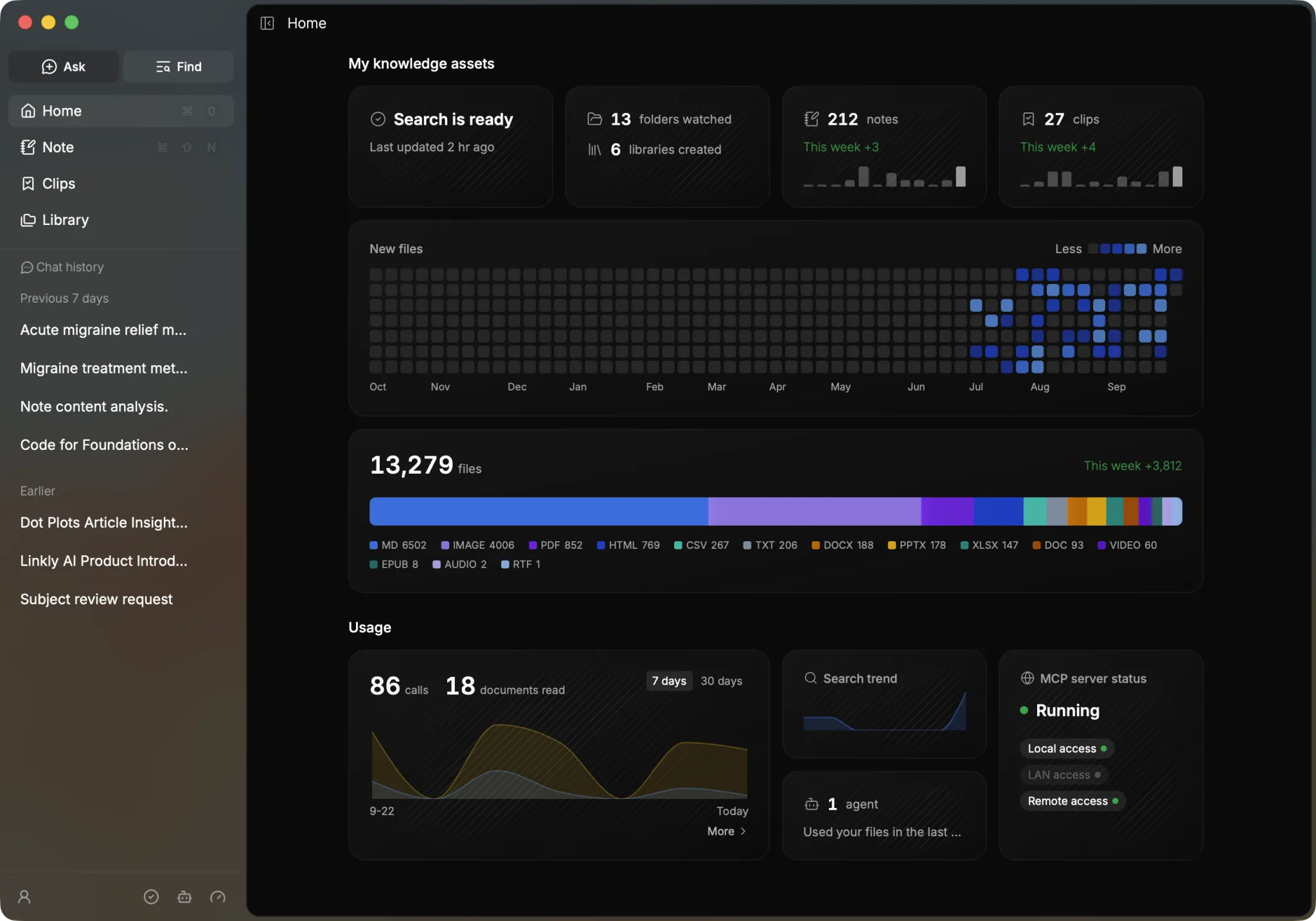Click the Ask button
This screenshot has width=1316, height=921.
tap(63, 66)
